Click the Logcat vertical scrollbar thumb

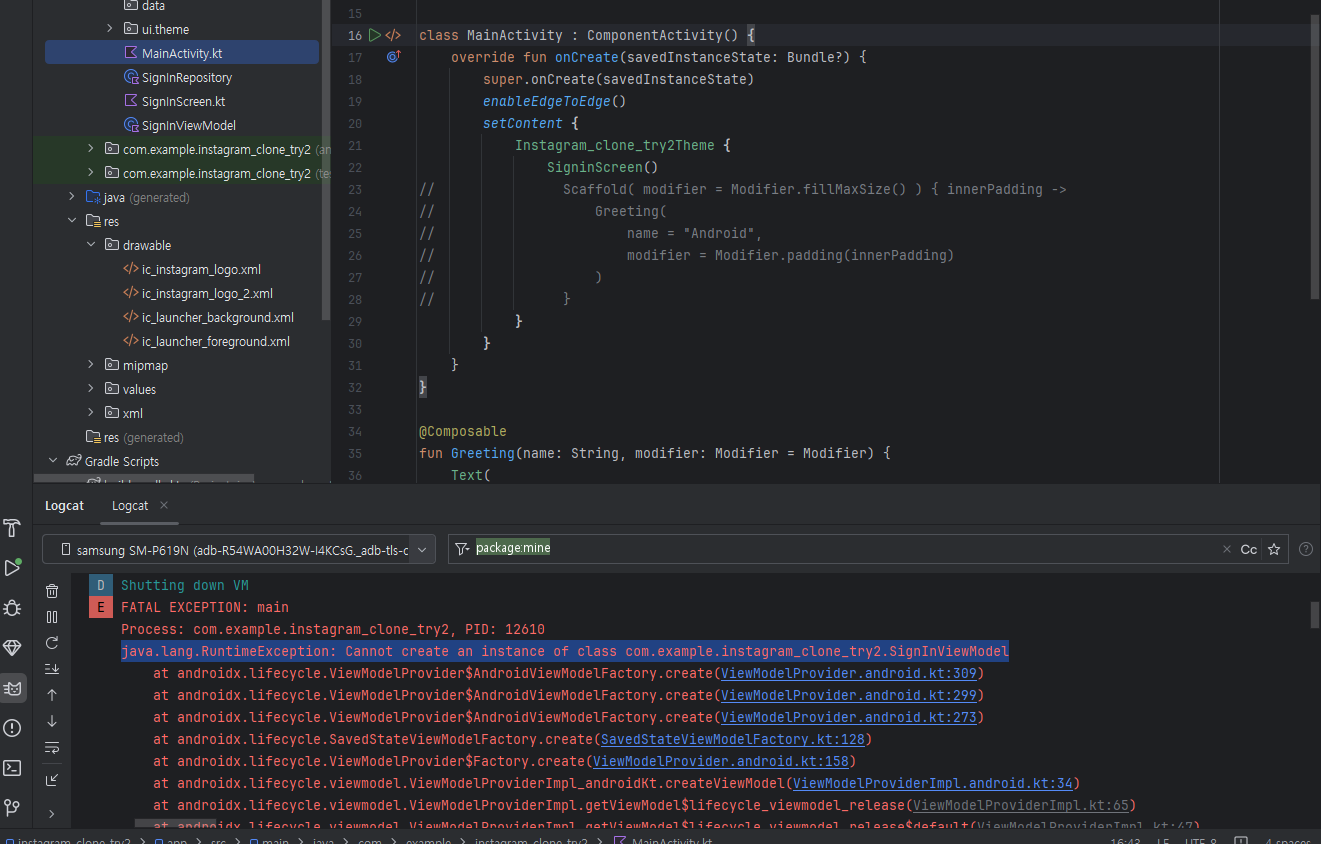click(1314, 614)
